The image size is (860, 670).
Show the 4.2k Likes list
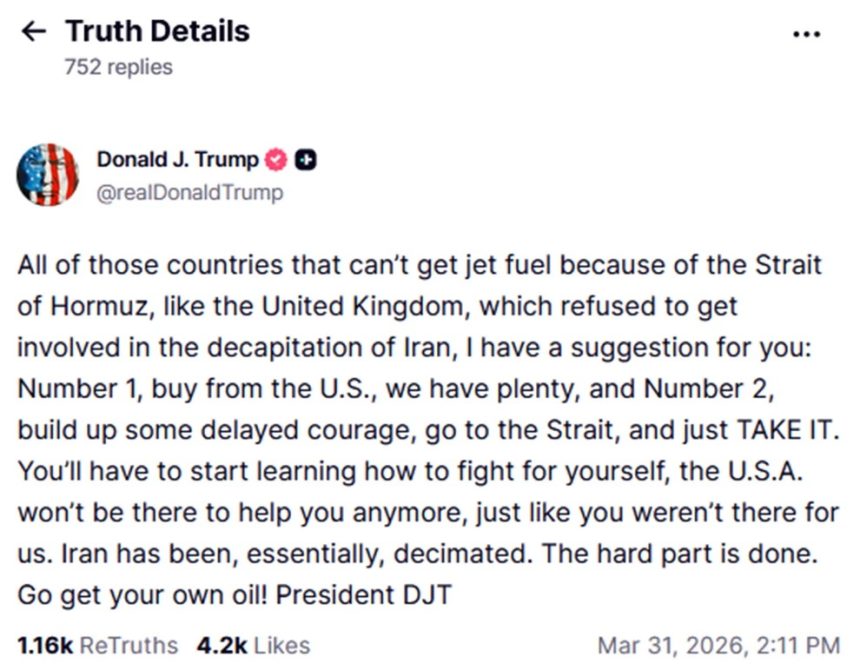pyautogui.click(x=253, y=645)
